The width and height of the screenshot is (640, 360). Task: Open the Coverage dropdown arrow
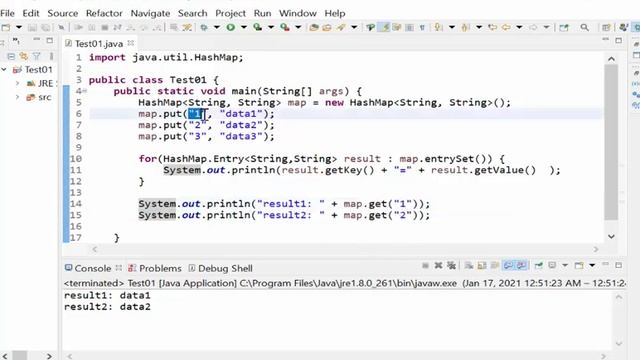pyautogui.click(x=271, y=27)
